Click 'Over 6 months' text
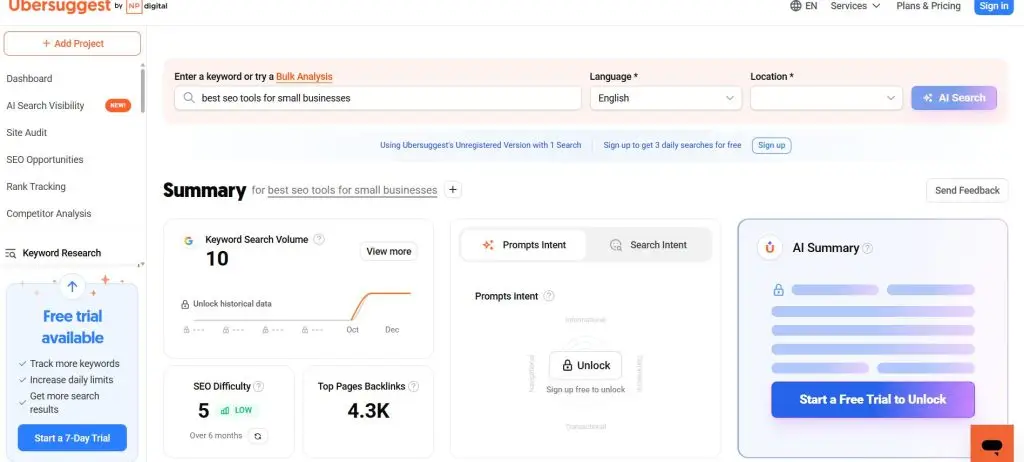The height and width of the screenshot is (462, 1024). (216, 436)
